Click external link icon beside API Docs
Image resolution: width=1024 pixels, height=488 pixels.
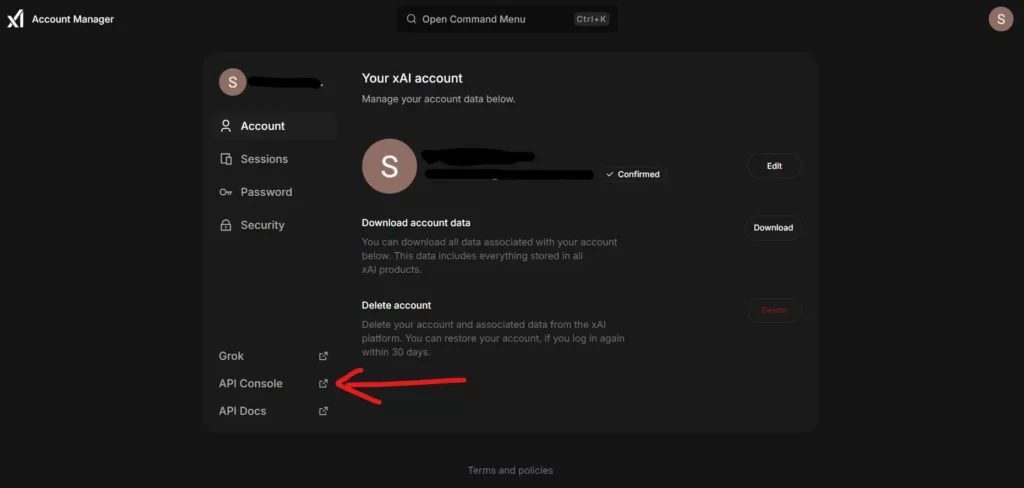pos(323,411)
